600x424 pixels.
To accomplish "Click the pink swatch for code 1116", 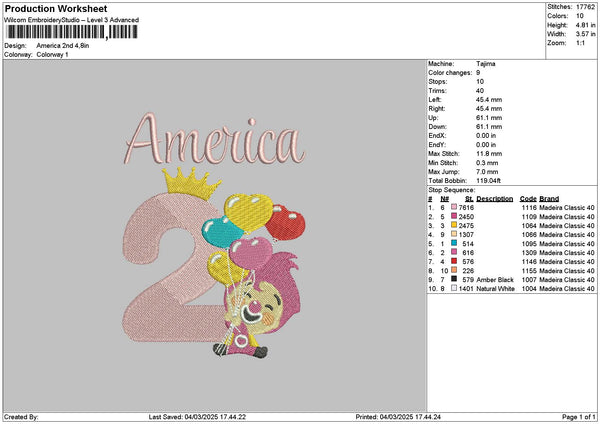I will coord(454,207).
